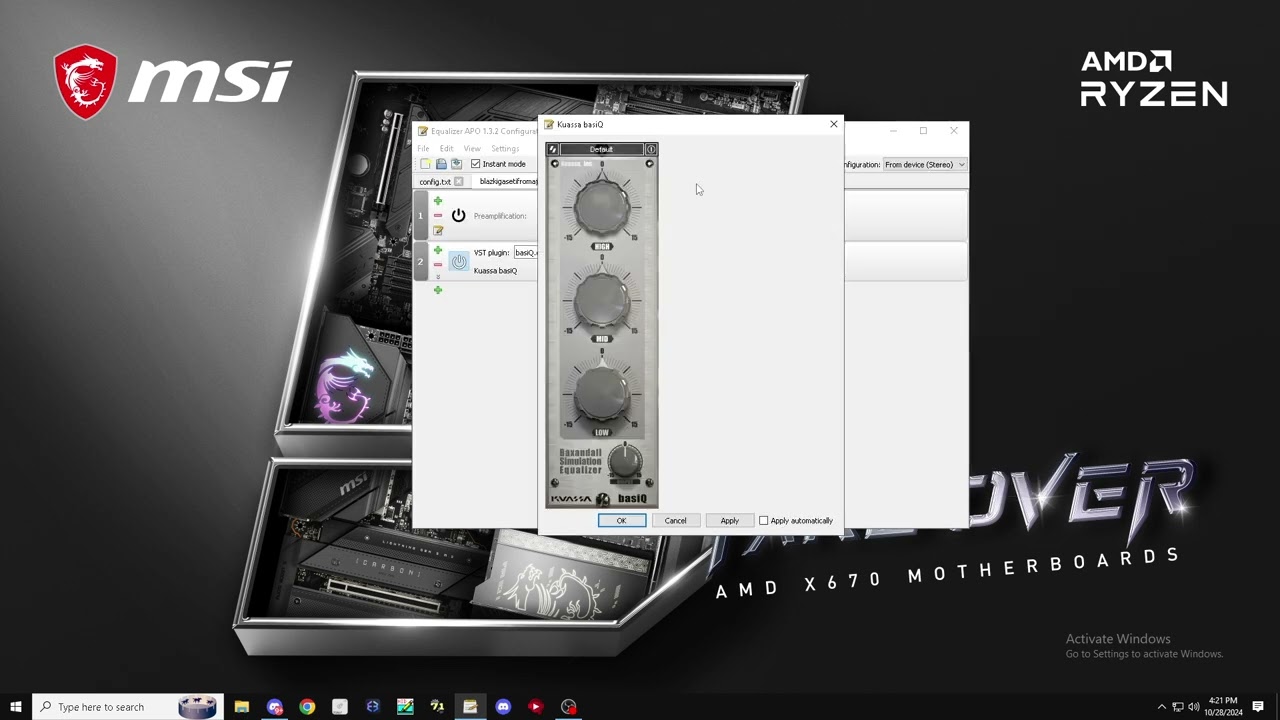Show hidden system tray icons
Viewport: 1280px width, 720px height.
pos(1161,707)
